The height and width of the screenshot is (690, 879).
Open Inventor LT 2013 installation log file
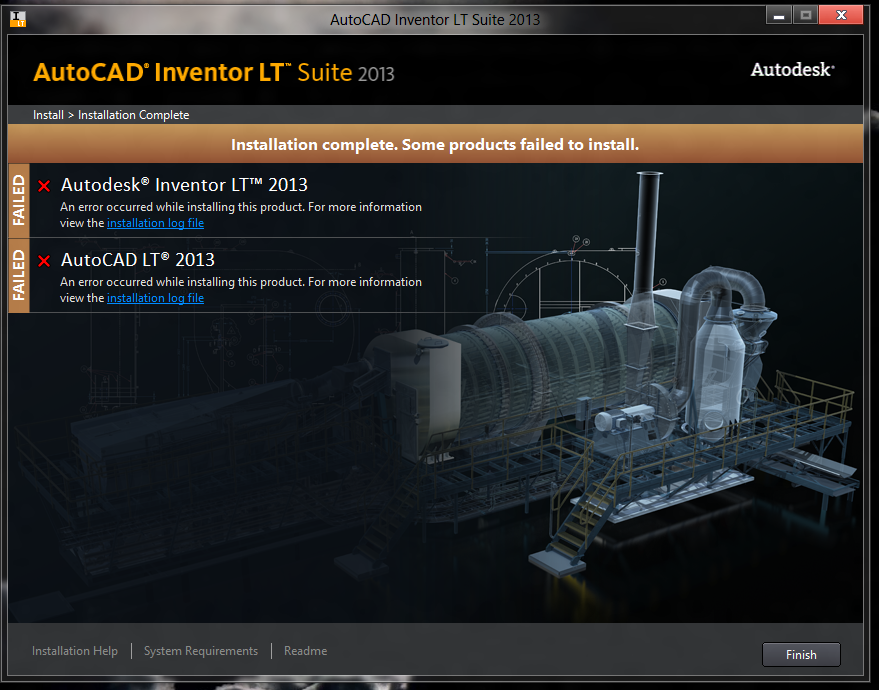155,223
